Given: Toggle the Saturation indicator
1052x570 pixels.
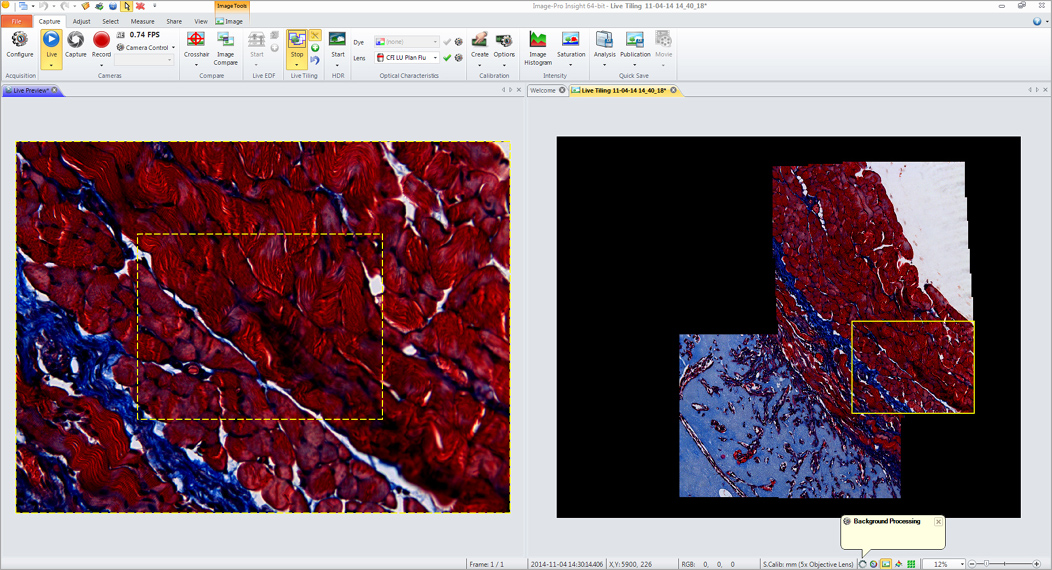Looking at the screenshot, I should pyautogui.click(x=571, y=44).
